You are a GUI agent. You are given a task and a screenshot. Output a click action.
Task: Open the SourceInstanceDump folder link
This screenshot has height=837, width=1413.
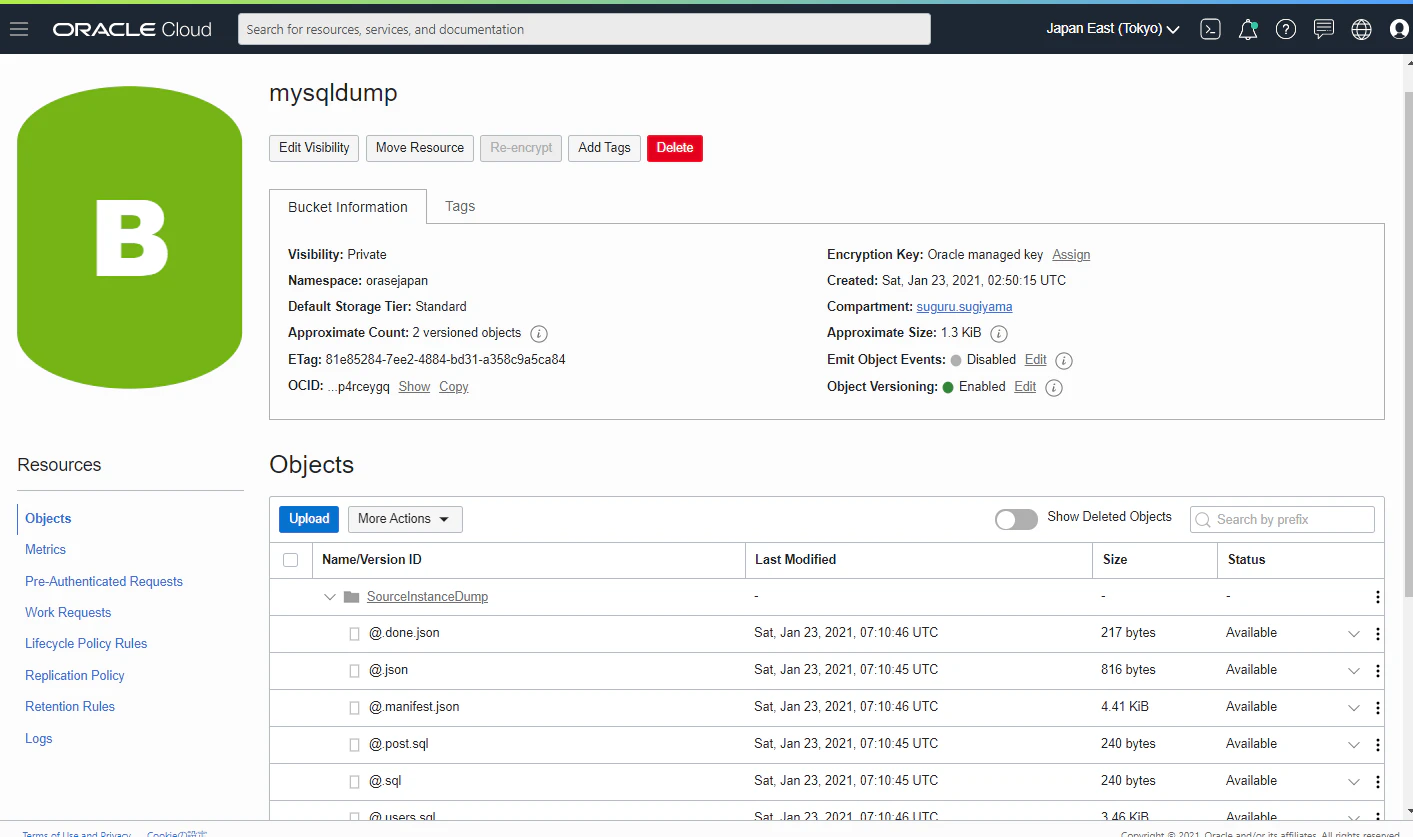tap(427, 597)
